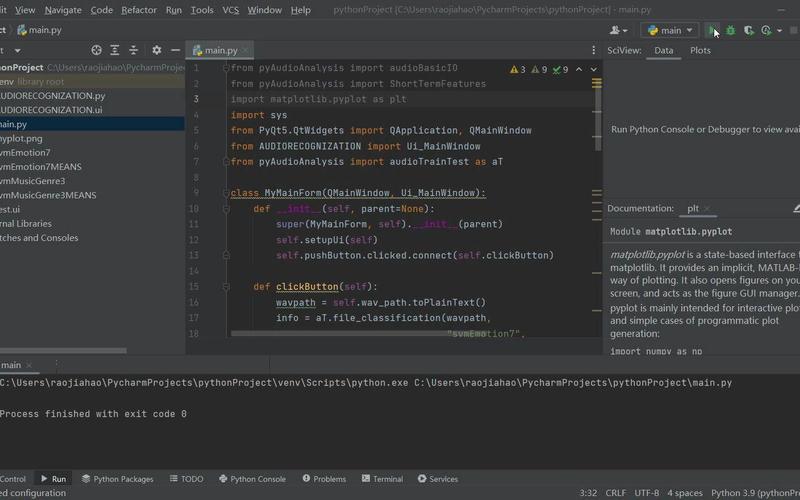Select svmEmotion7MEANS in project tree

point(41,167)
